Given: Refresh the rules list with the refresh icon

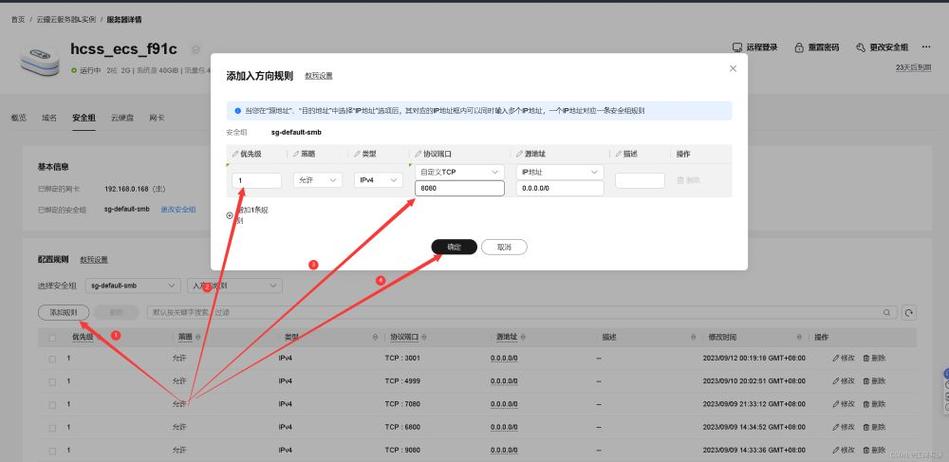Looking at the screenshot, I should point(908,312).
